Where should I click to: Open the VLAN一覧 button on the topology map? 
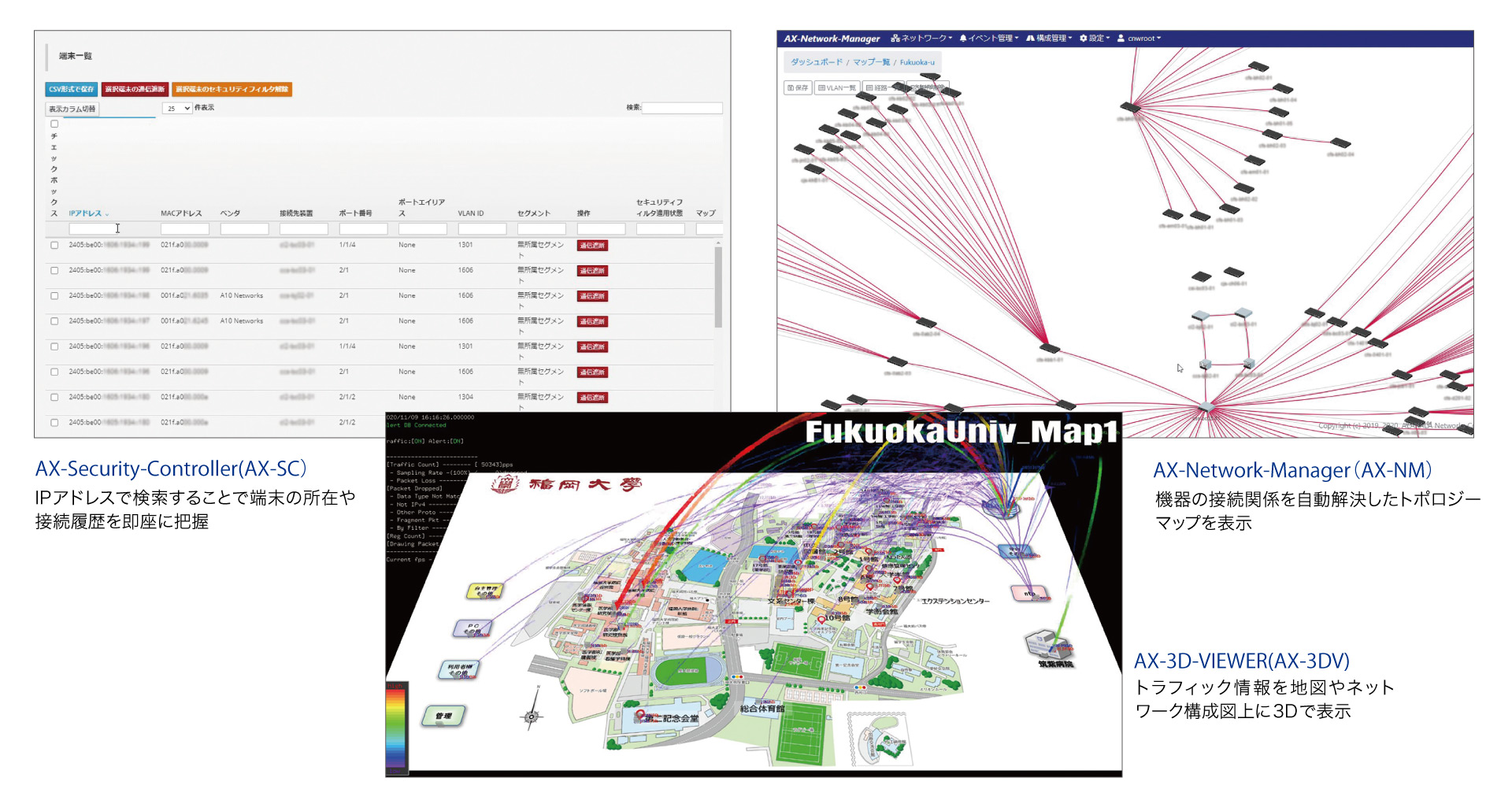(837, 87)
